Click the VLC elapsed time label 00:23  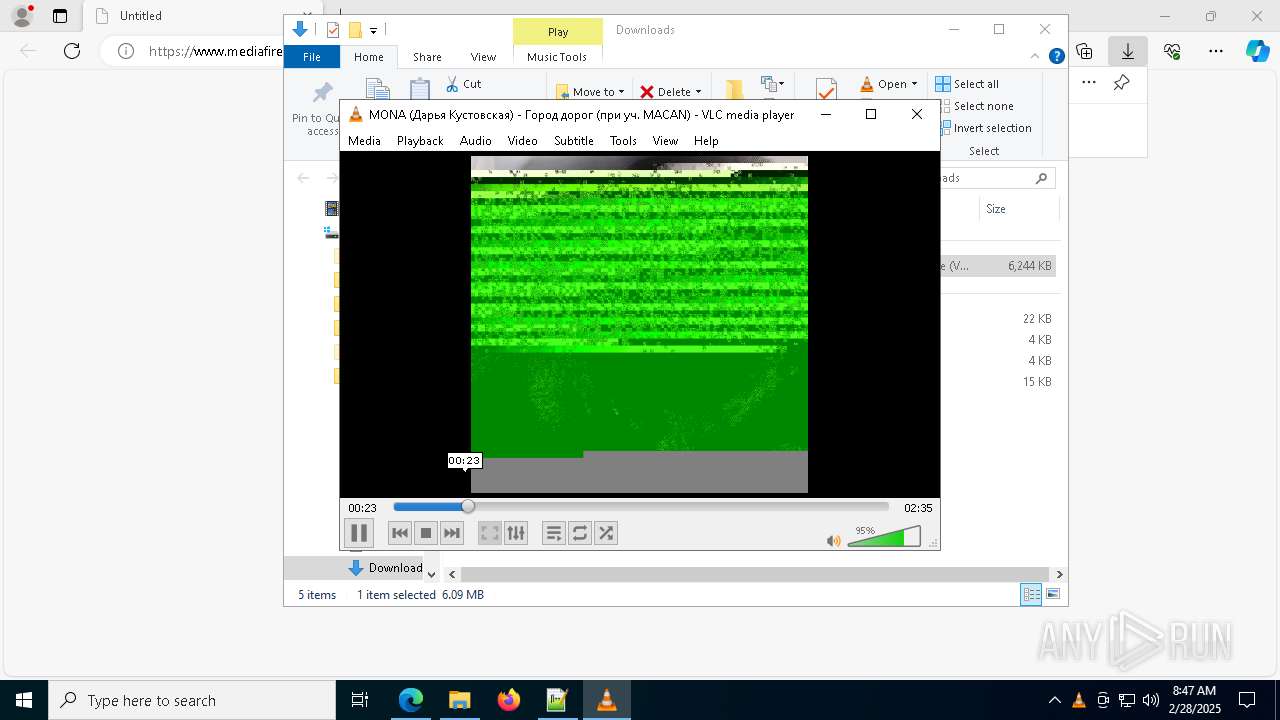(x=362, y=508)
